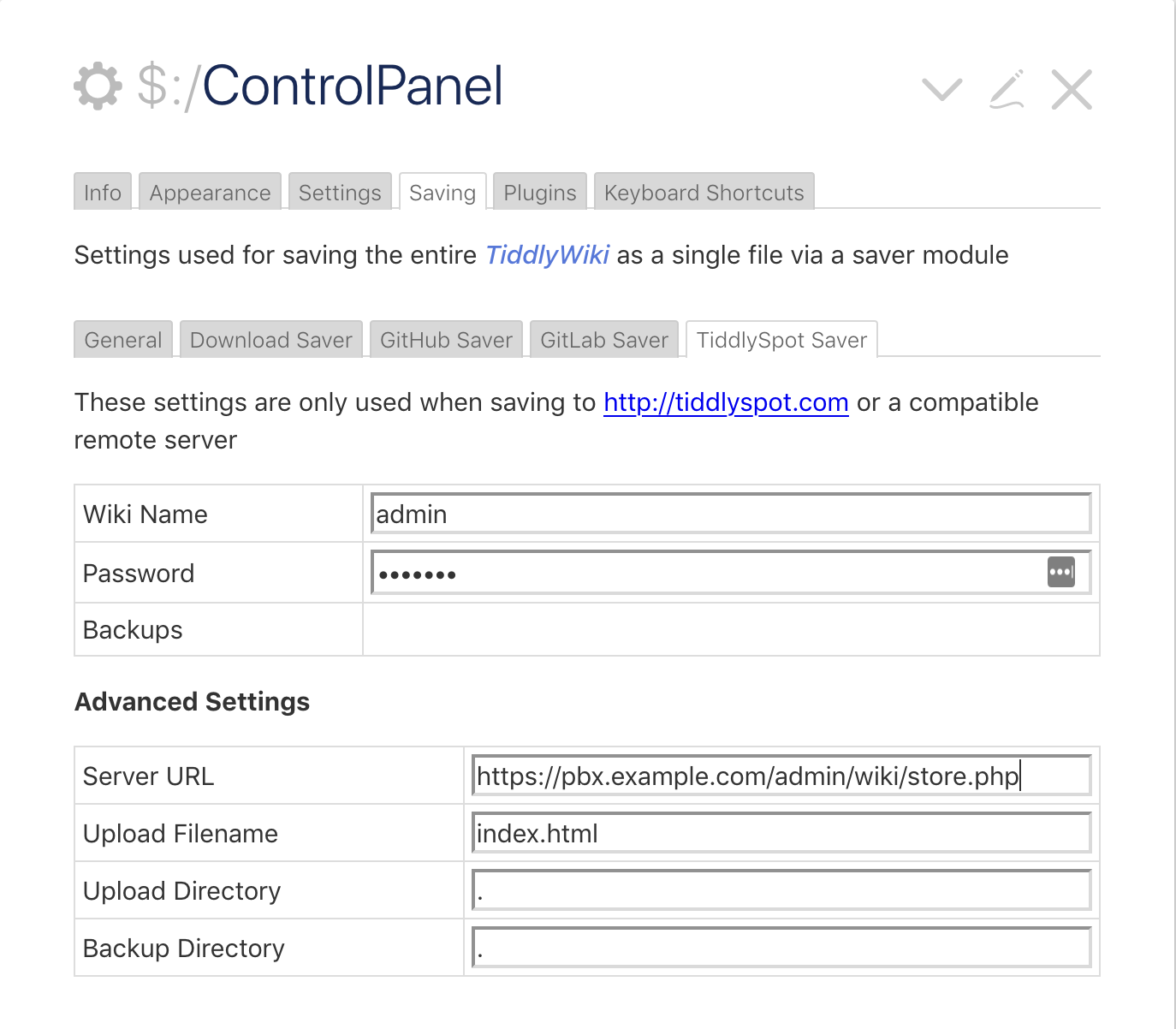Follow the TiddlyWiki link in the description
This screenshot has width=1176, height=1029.
pos(548,255)
